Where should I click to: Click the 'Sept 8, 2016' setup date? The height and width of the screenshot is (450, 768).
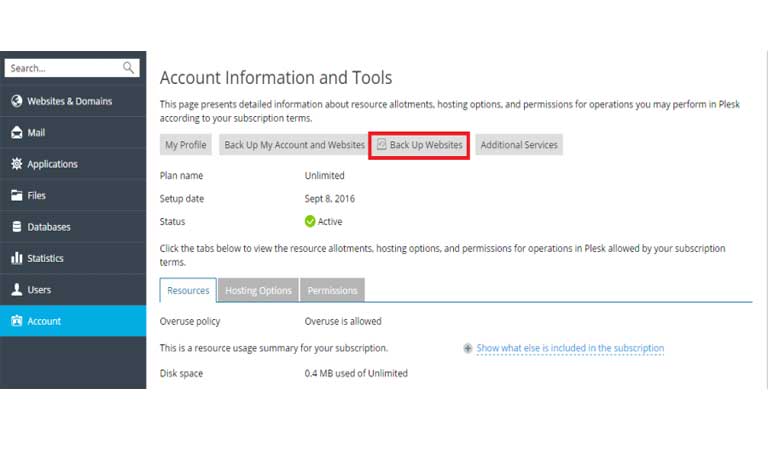330,198
